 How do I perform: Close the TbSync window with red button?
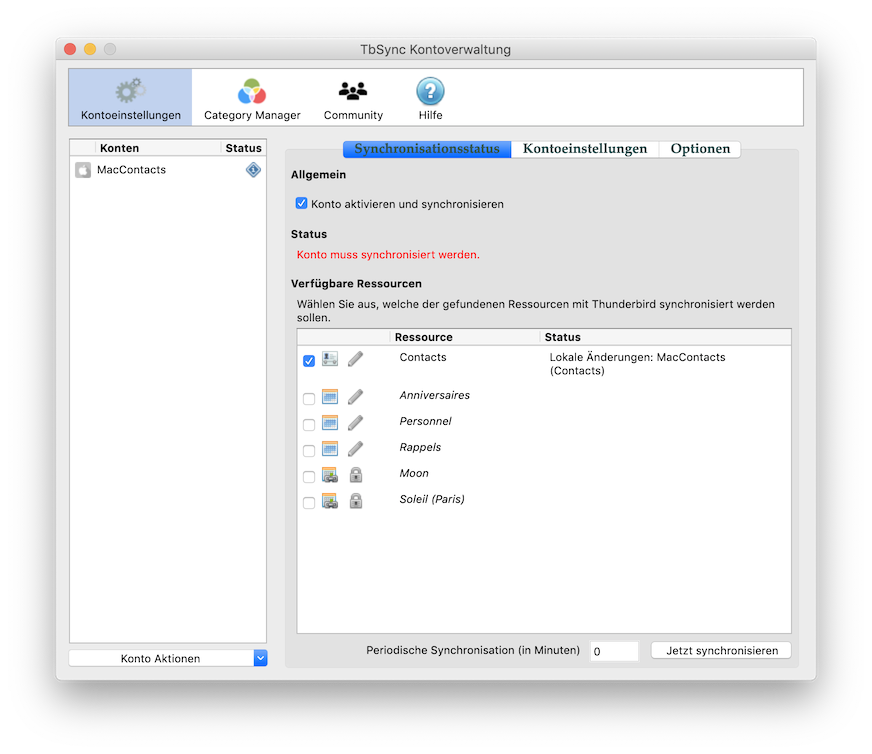[70, 49]
